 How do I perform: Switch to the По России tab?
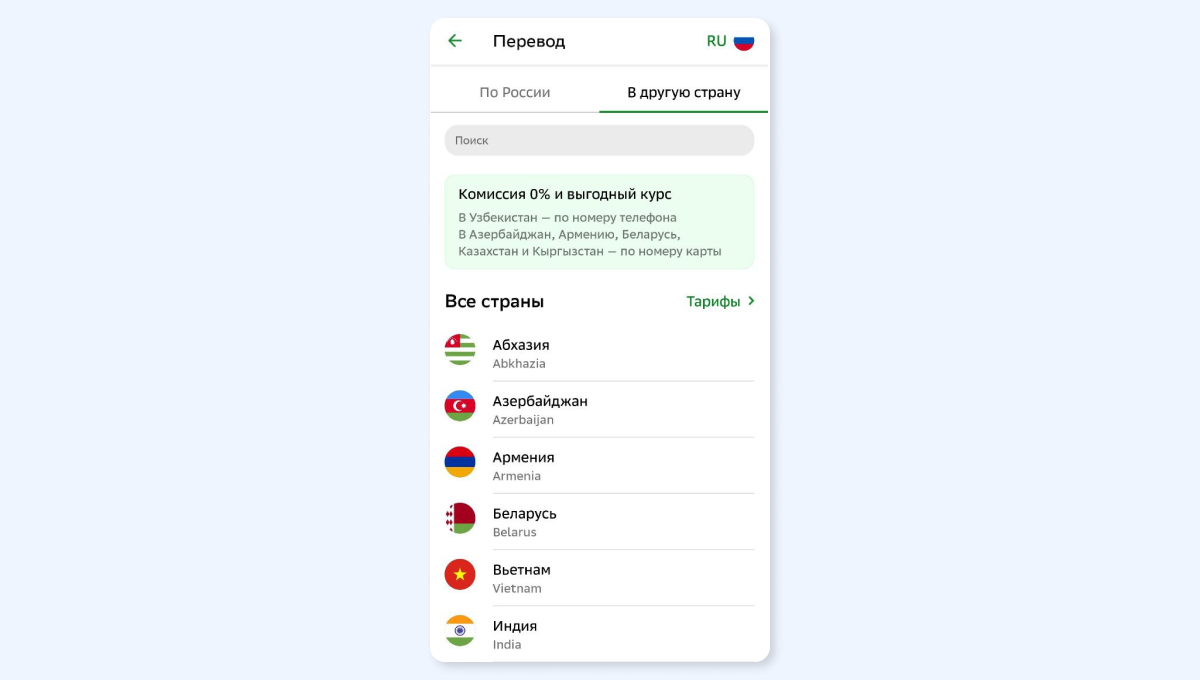515,92
